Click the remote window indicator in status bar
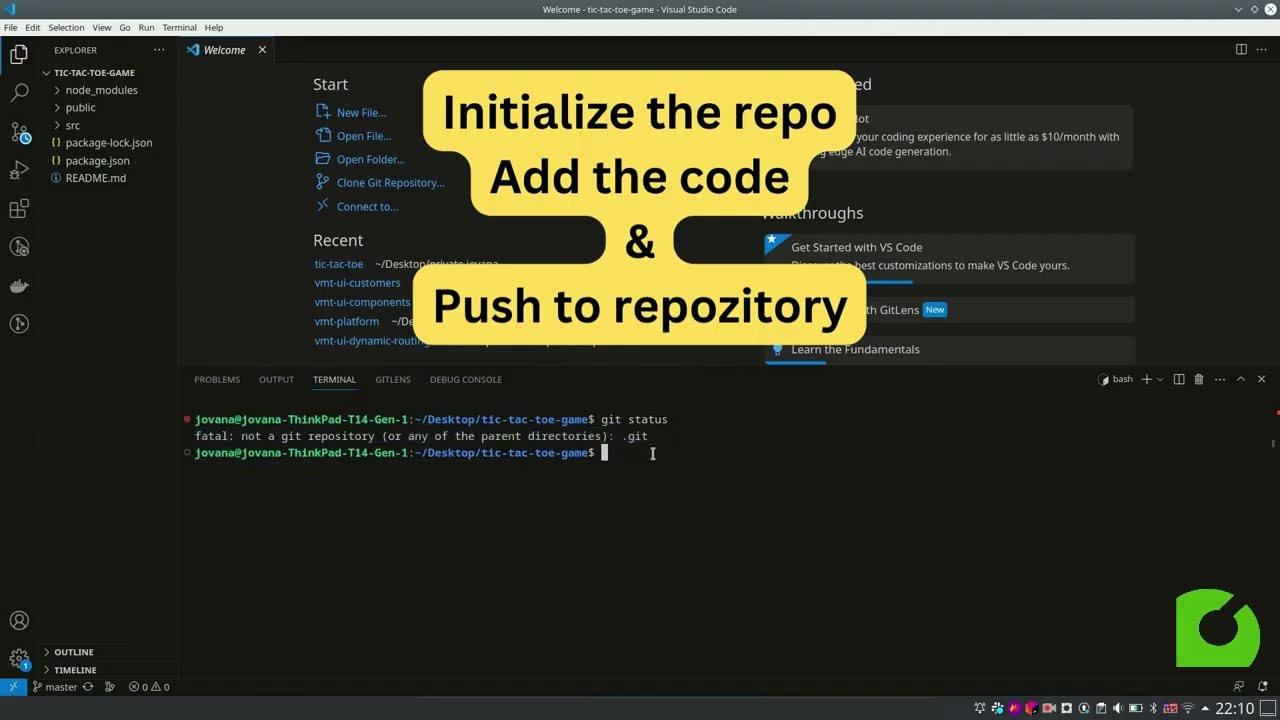The image size is (1280, 720). (12, 687)
